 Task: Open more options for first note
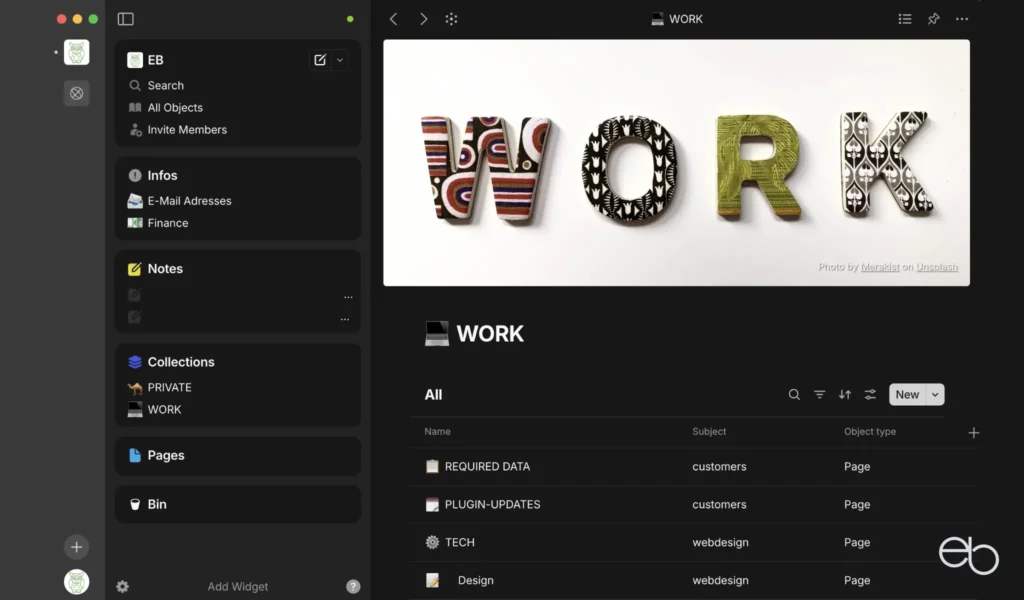[348, 297]
